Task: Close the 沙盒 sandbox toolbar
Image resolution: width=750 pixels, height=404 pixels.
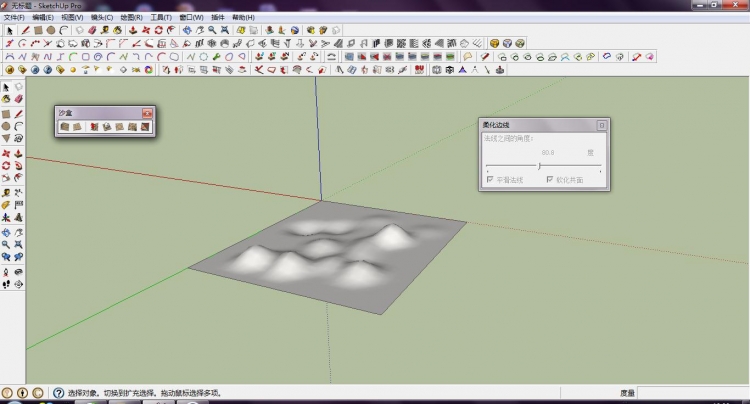Action: [147, 113]
